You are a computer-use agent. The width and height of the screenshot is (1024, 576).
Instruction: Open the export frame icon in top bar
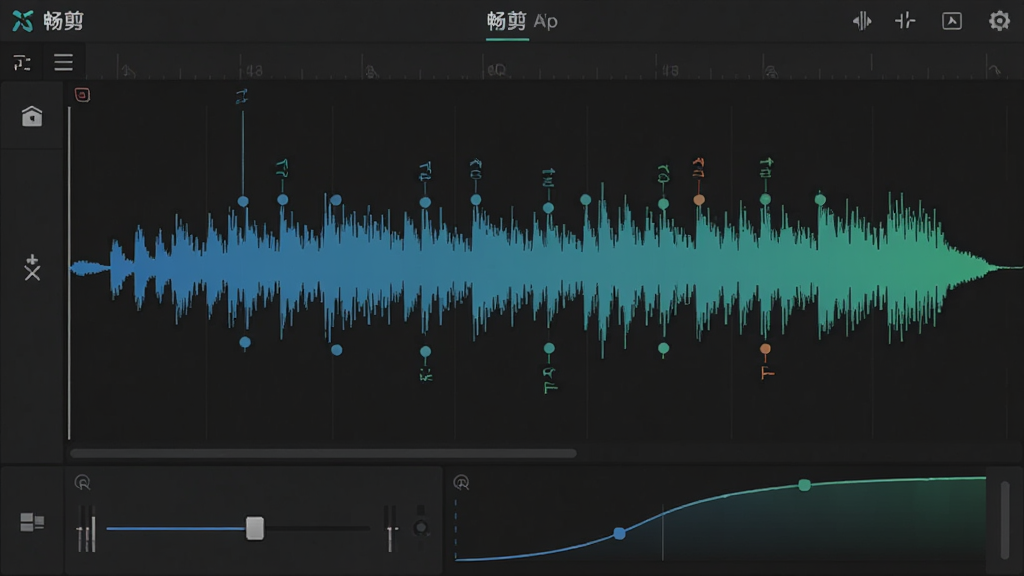point(952,21)
